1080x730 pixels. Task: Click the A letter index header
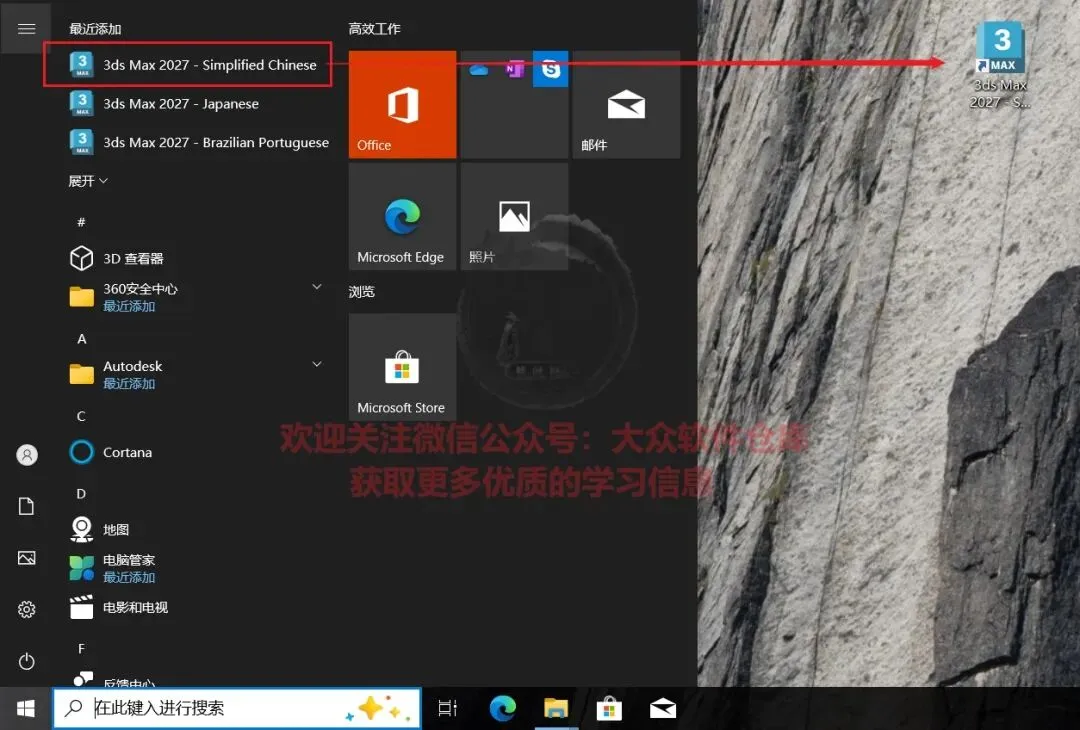click(x=81, y=339)
